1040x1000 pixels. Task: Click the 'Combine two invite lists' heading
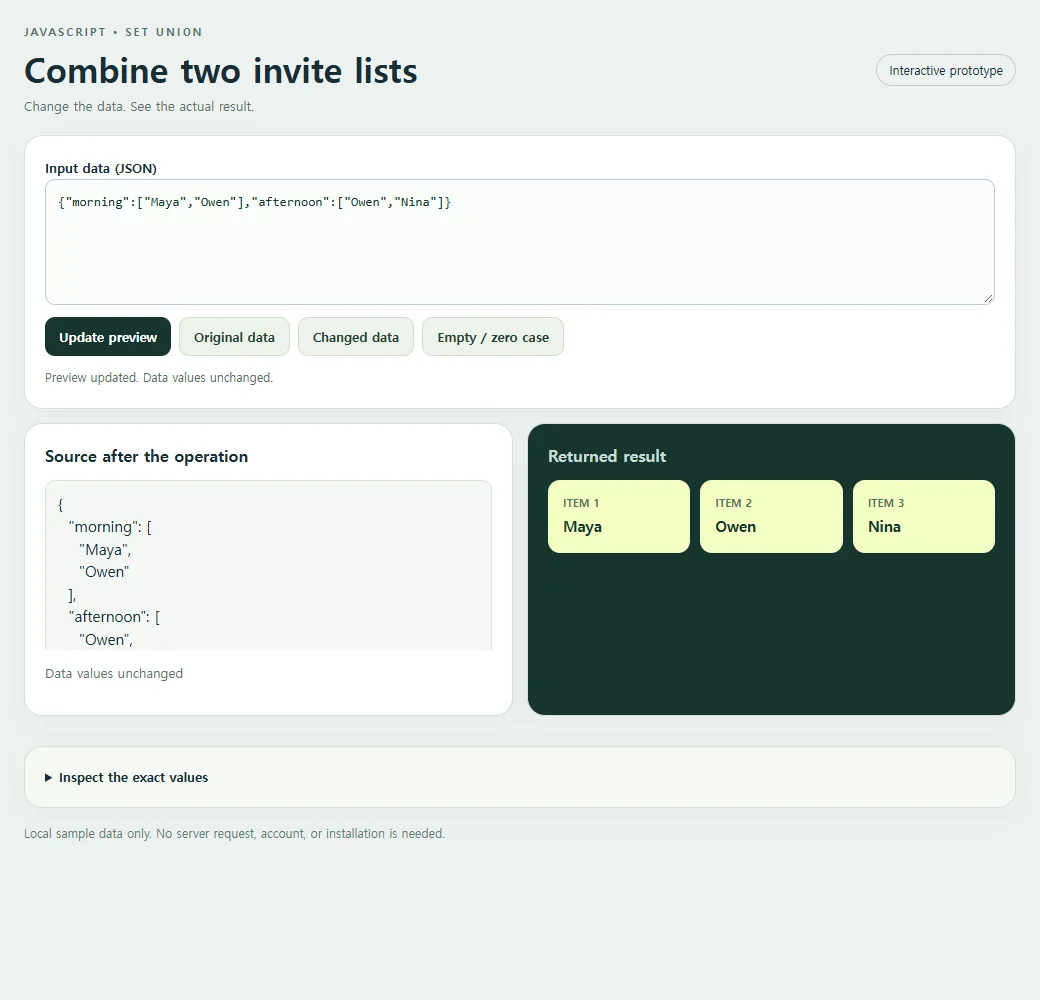pos(221,71)
